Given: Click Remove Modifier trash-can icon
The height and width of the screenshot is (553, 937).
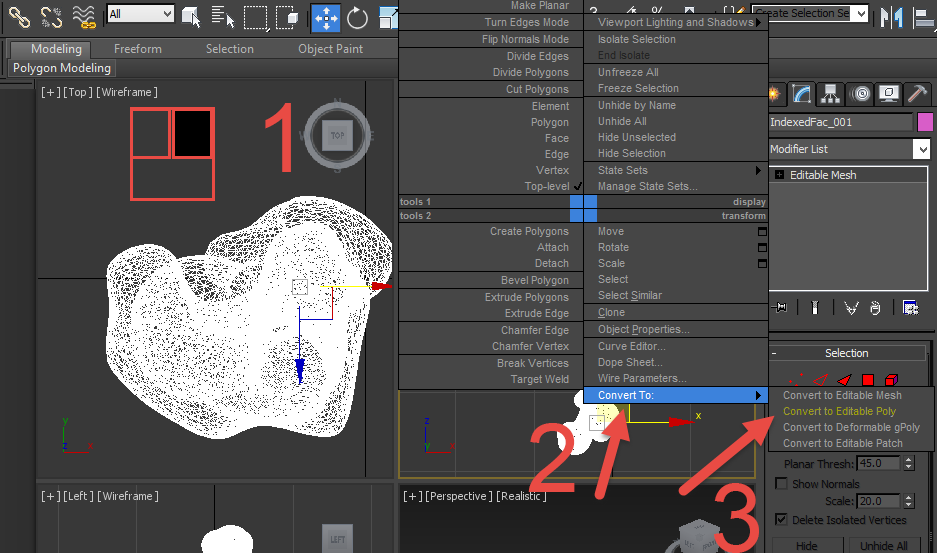Looking at the screenshot, I should 875,308.
